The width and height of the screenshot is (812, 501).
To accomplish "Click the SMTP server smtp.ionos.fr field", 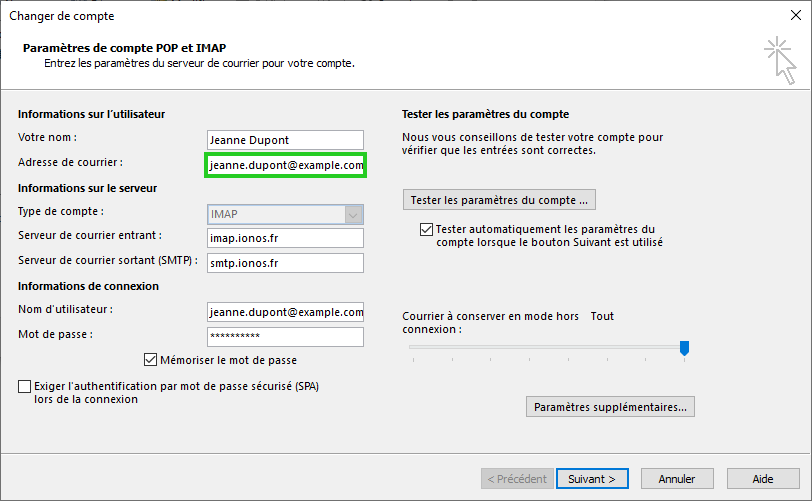I will click(285, 263).
